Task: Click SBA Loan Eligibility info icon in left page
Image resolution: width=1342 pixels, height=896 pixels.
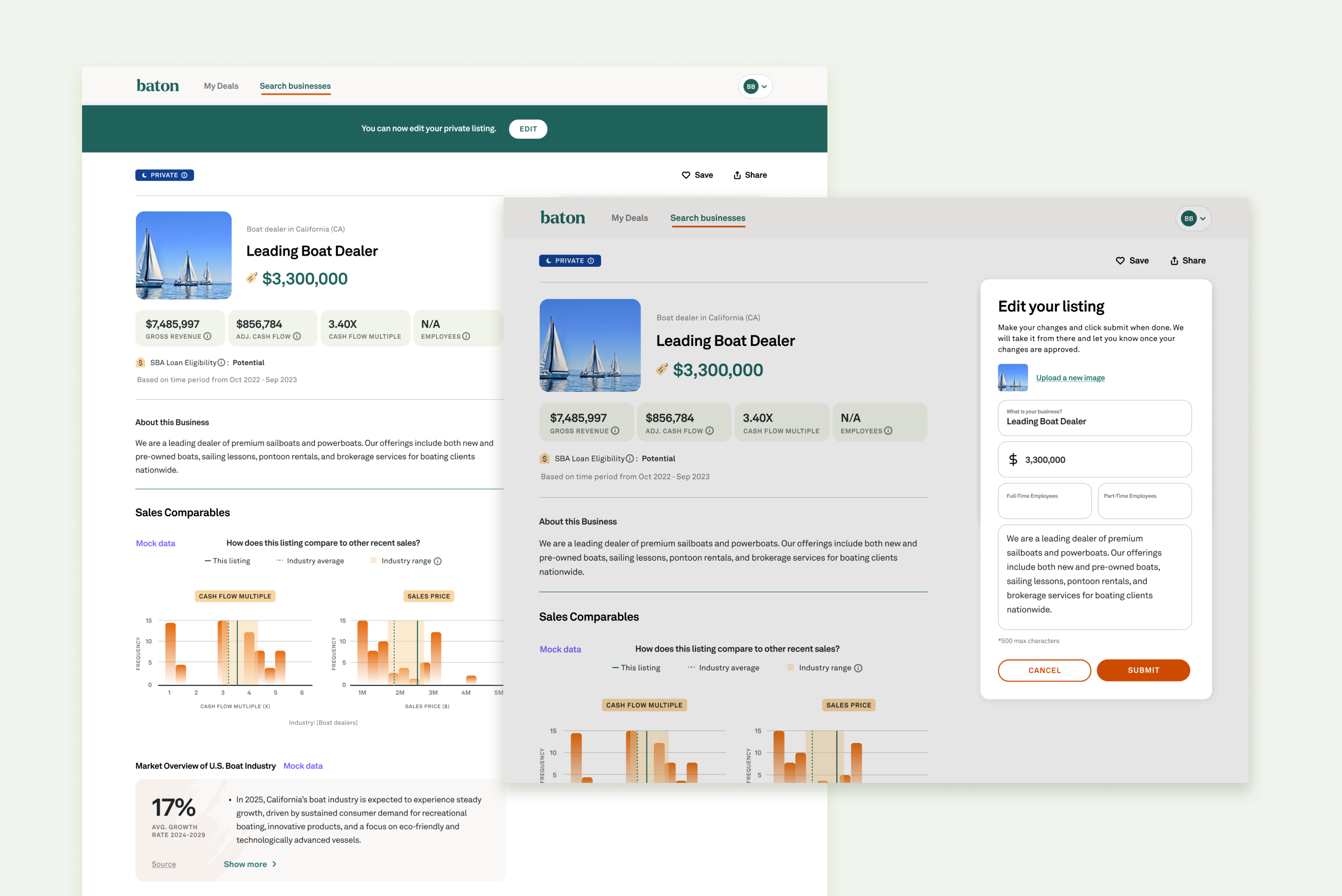Action: (x=221, y=363)
